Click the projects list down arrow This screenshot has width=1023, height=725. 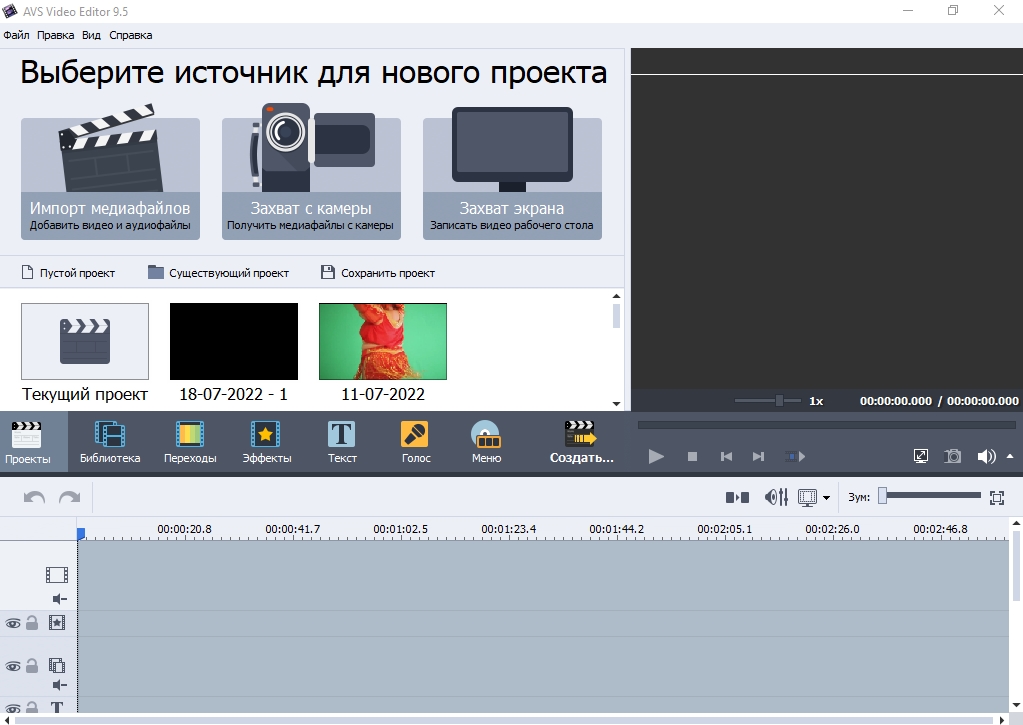617,403
